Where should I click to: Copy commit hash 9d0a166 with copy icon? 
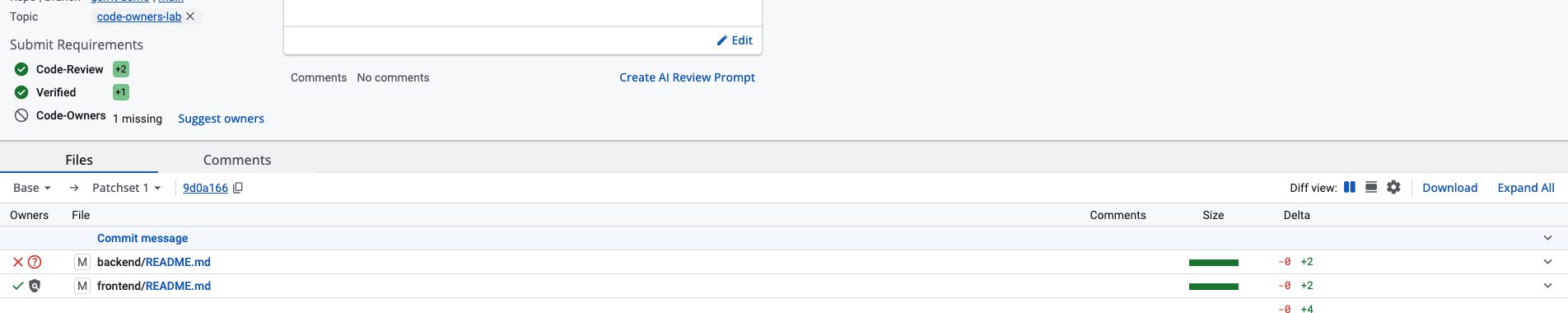(238, 188)
